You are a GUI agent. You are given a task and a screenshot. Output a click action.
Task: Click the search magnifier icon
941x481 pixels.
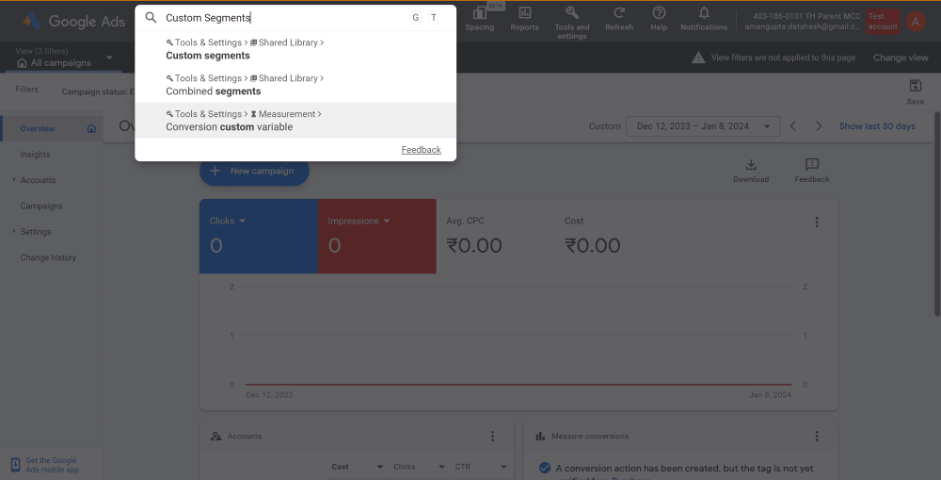tap(151, 17)
